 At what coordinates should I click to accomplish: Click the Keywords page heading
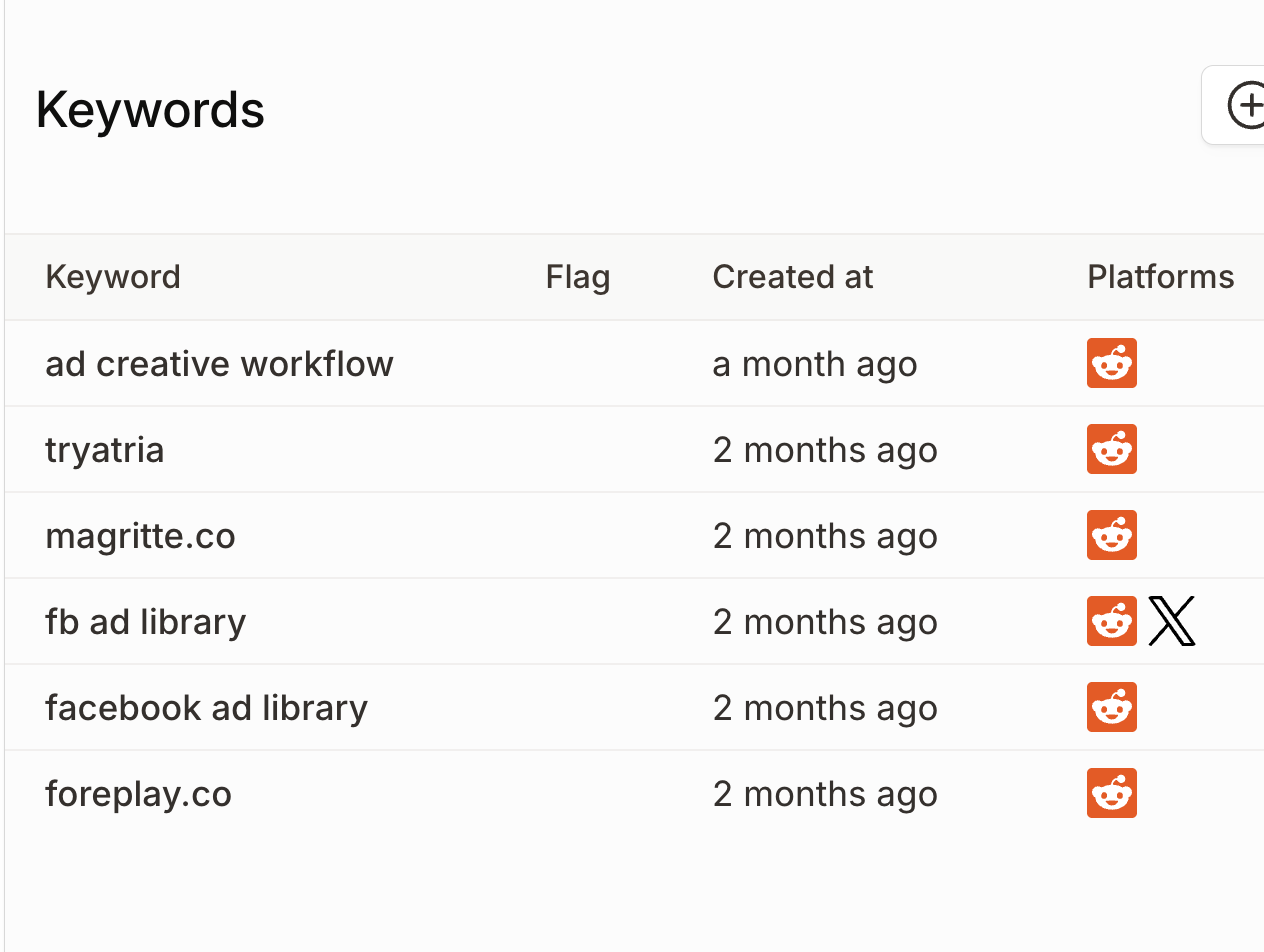(149, 109)
